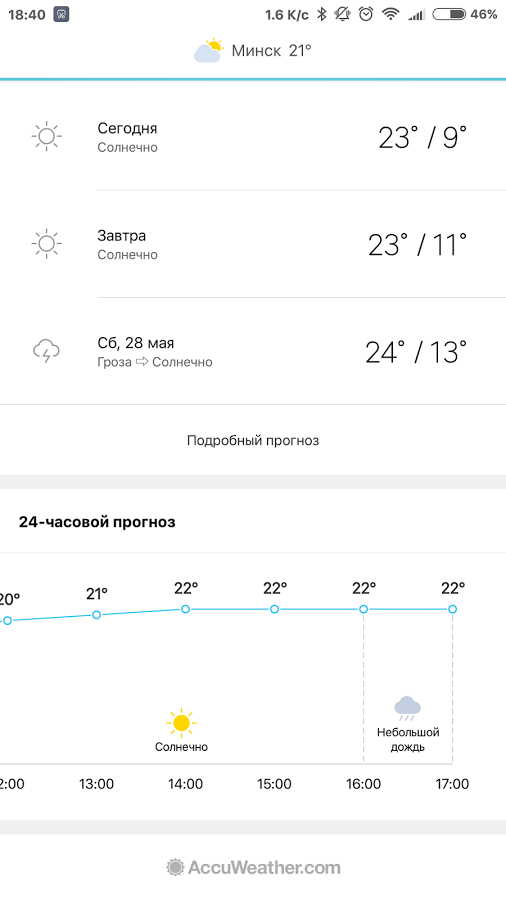The height and width of the screenshot is (900, 506).
Task: Tap the yellow sun icon above Солнечно
Action: (x=181, y=723)
